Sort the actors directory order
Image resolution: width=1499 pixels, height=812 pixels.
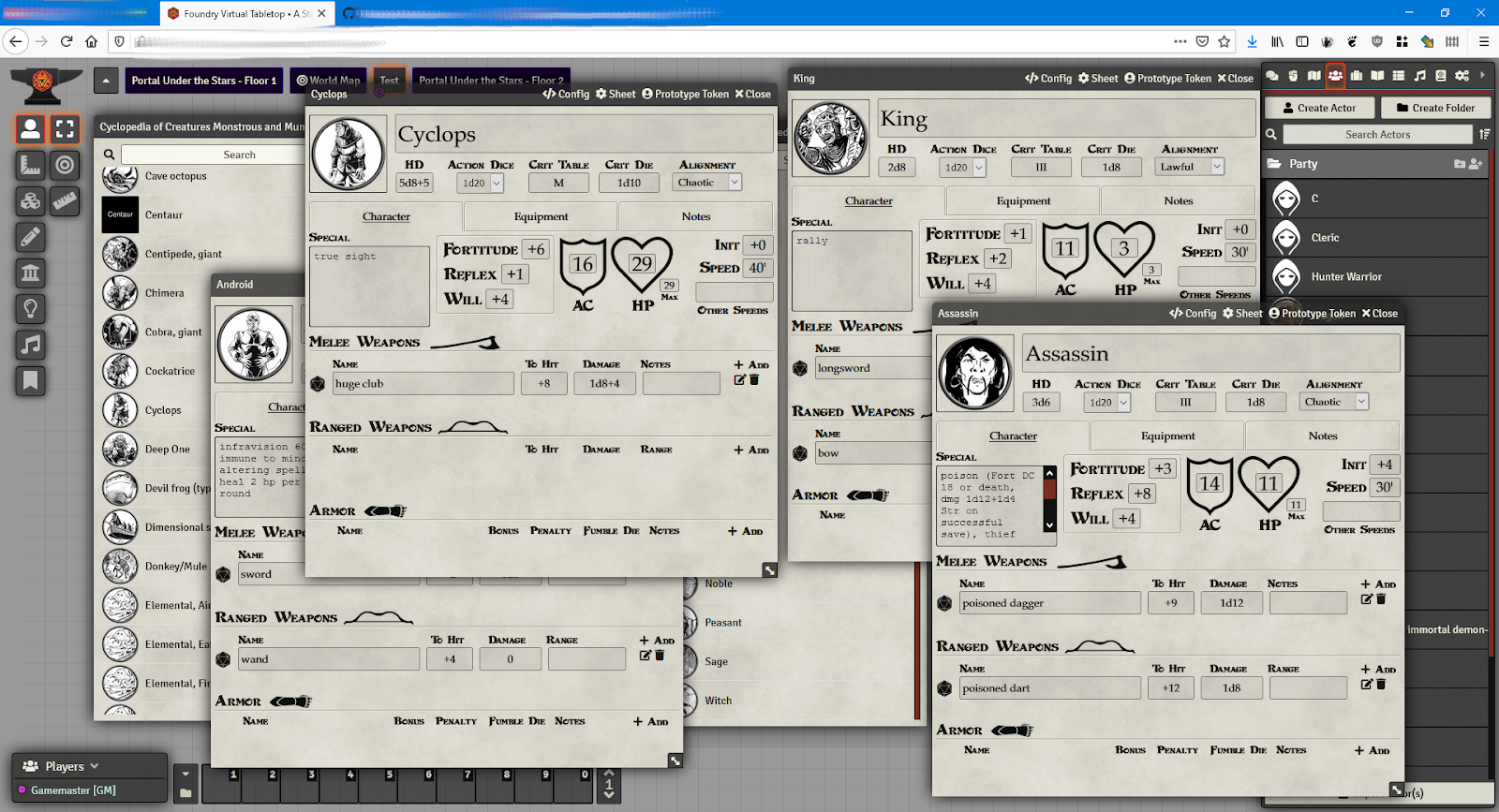click(1484, 135)
